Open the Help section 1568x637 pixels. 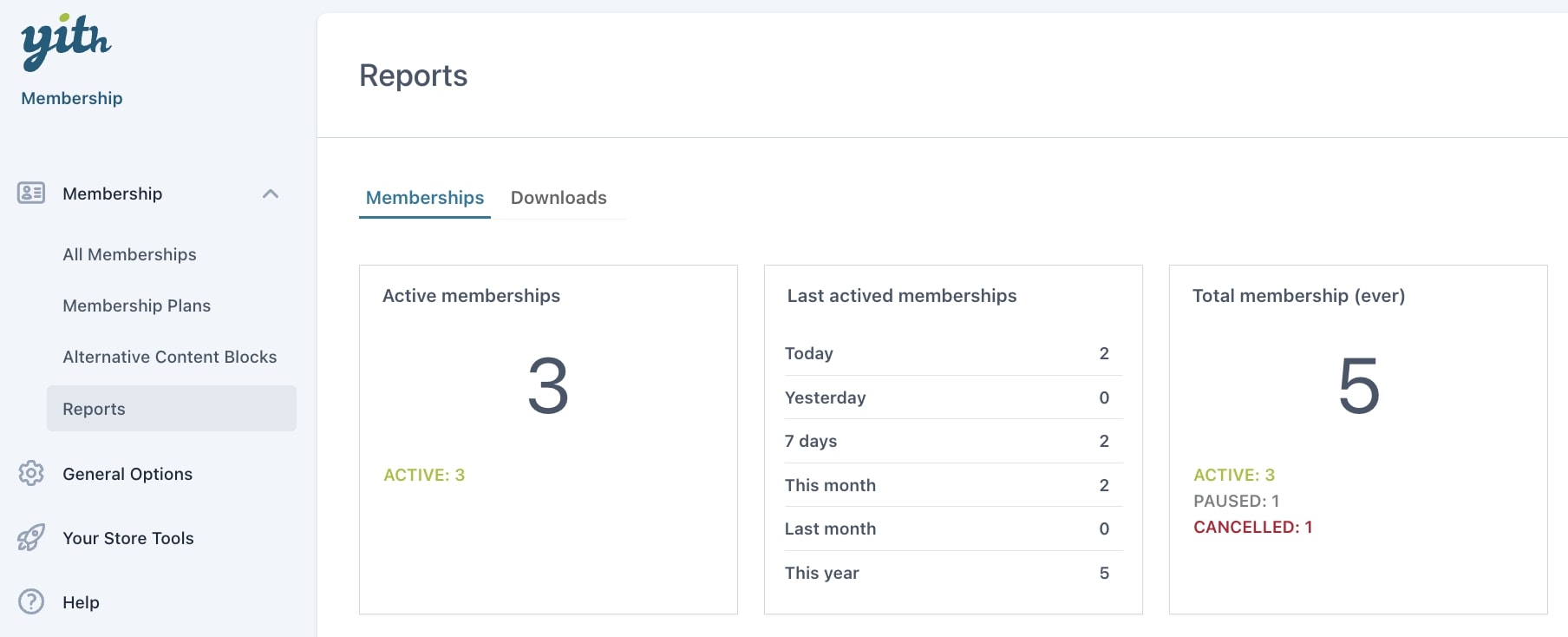[81, 602]
